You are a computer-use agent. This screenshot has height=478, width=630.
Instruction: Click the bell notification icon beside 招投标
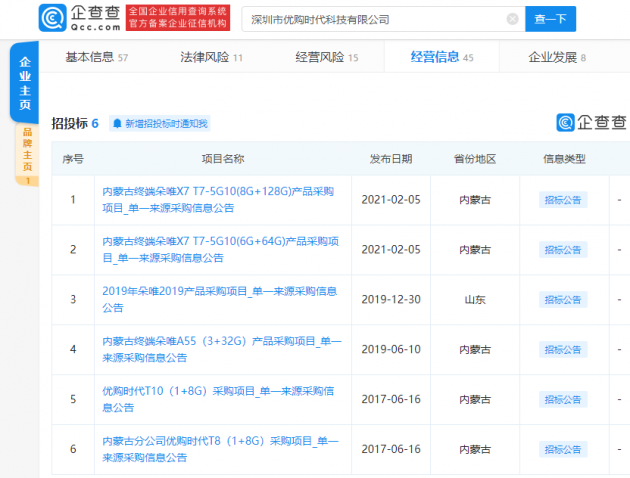coord(117,123)
